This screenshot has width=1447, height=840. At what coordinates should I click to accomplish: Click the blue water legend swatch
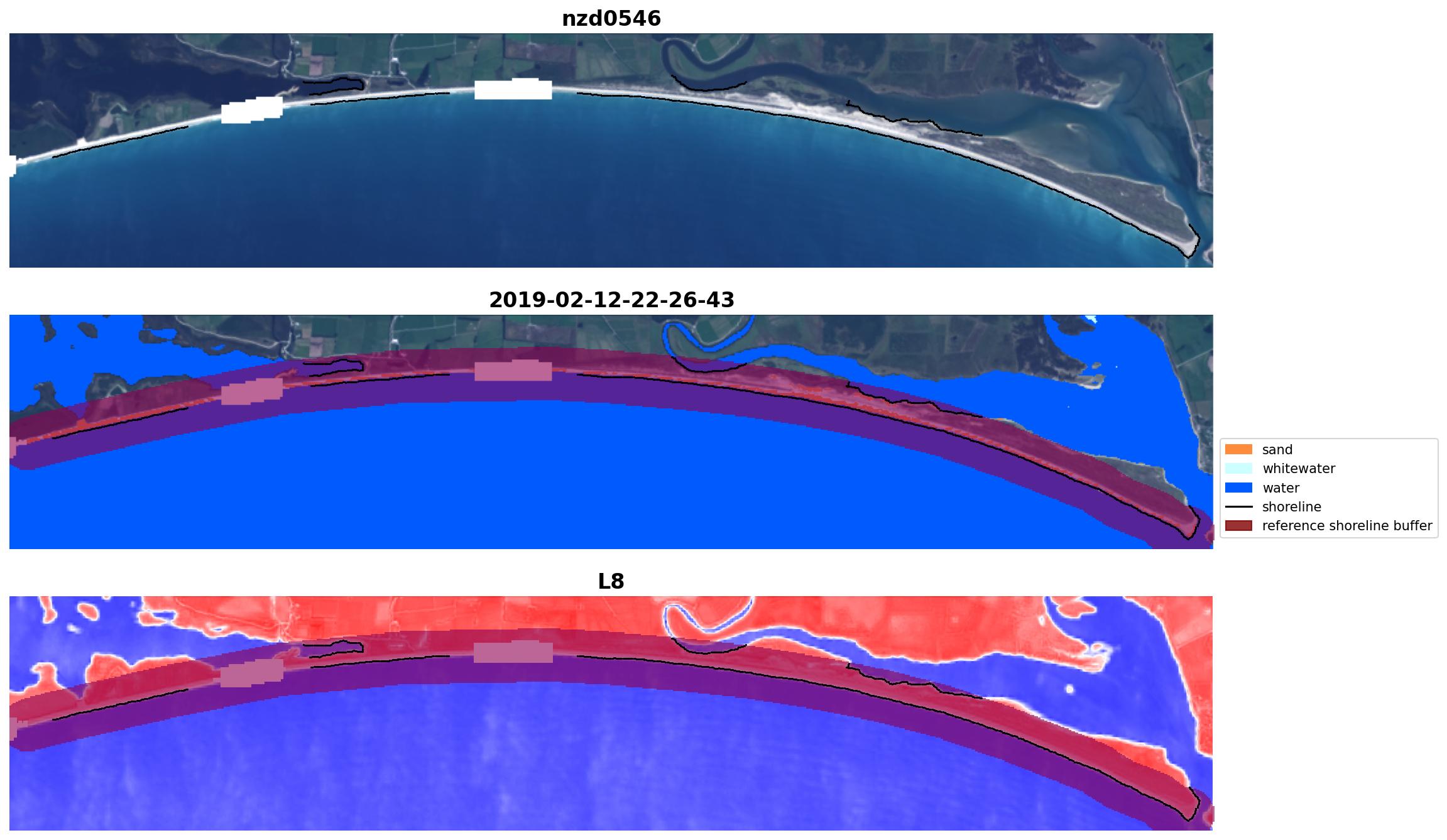1238,488
